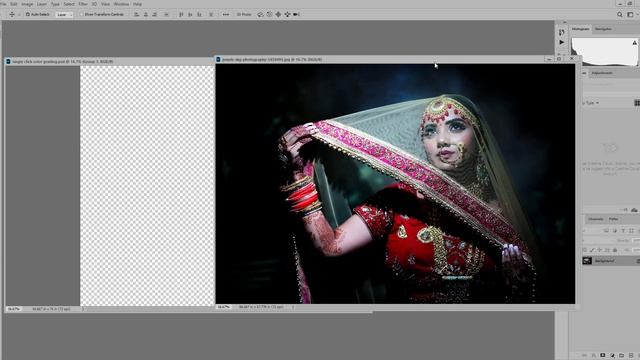The image size is (640, 360).
Task: Open the workspace switcher icon
Action: click(631, 14)
